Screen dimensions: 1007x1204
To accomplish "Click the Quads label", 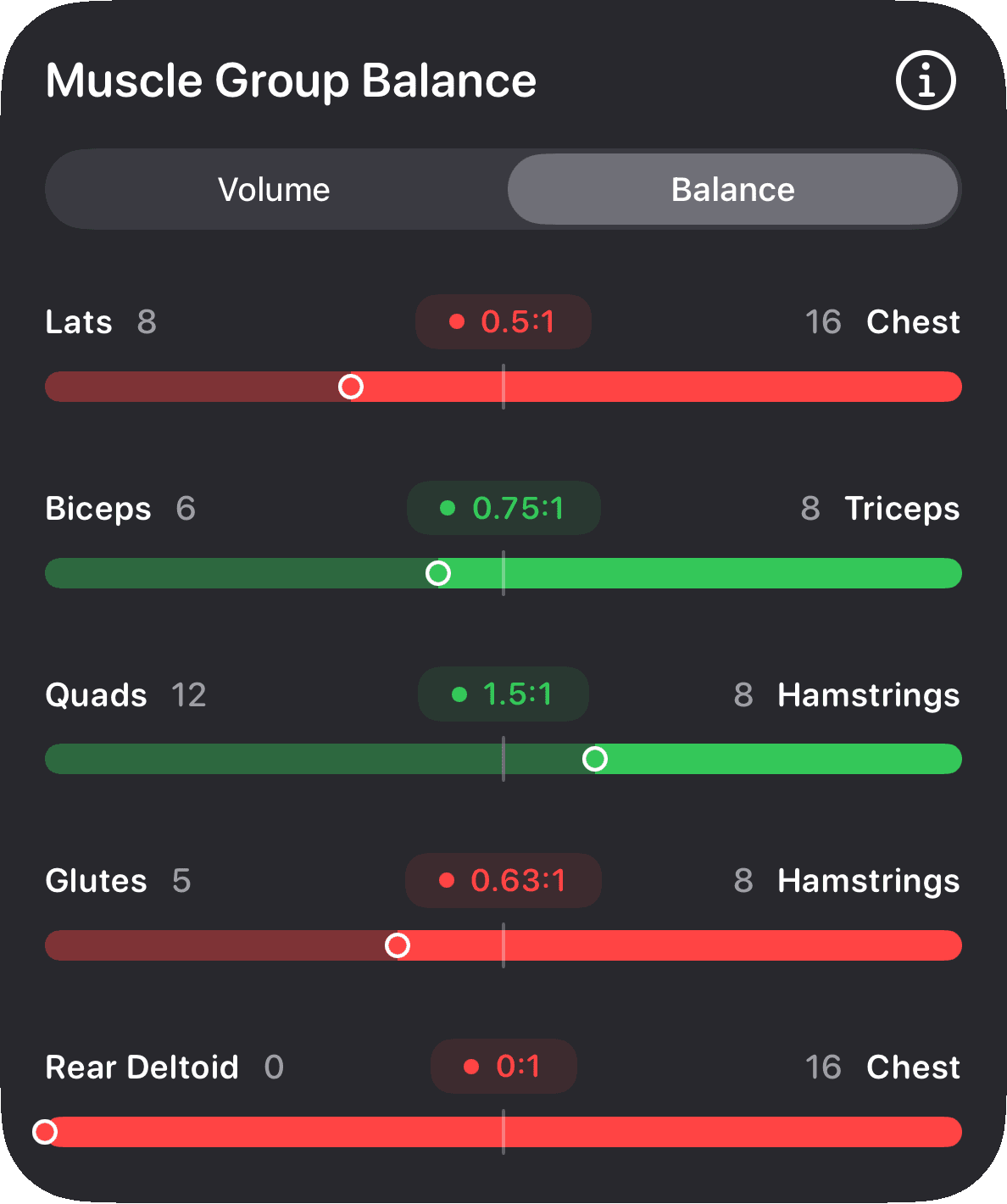I will (96, 695).
